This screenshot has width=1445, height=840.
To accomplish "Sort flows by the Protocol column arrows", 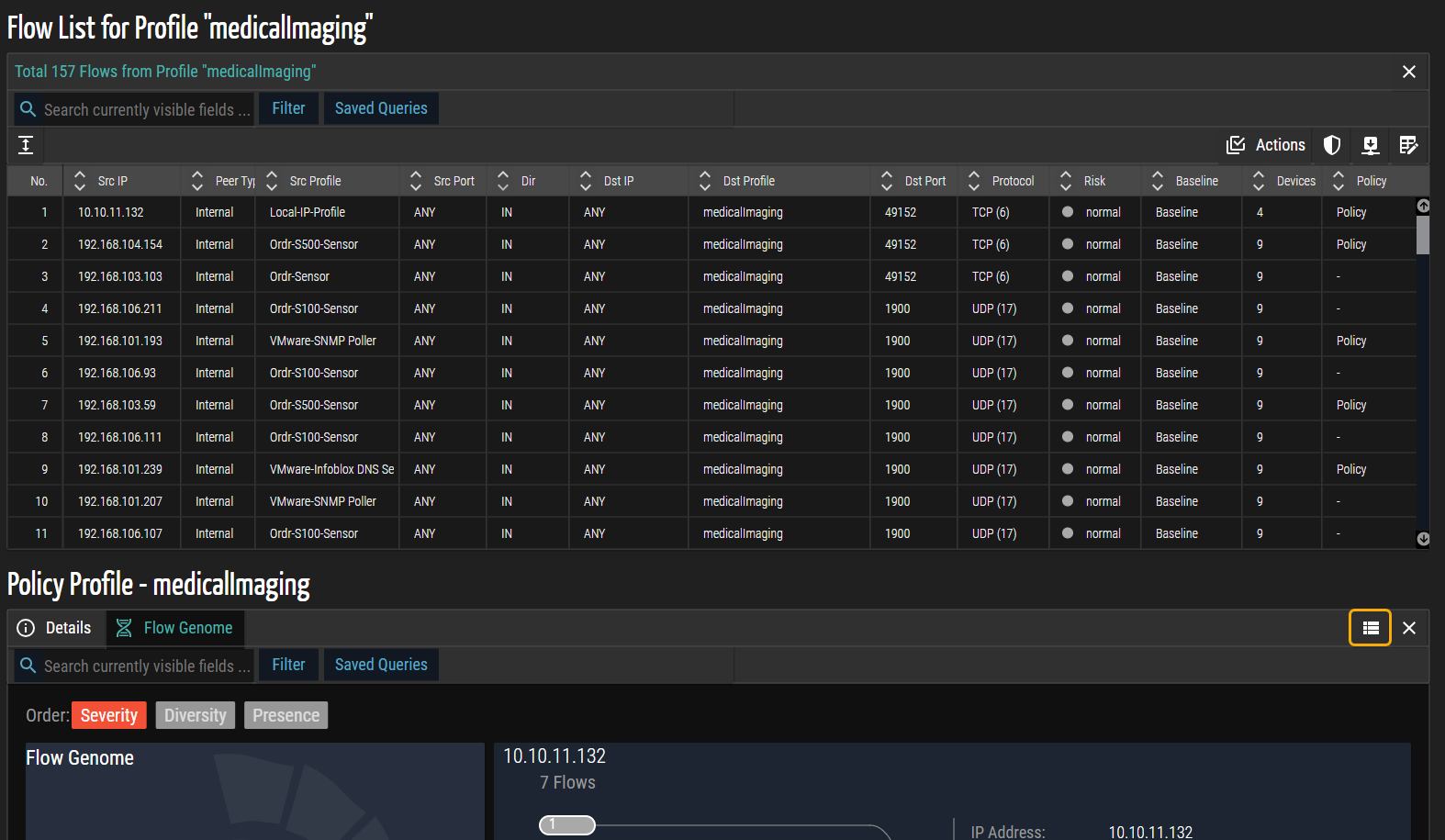I will 974,181.
